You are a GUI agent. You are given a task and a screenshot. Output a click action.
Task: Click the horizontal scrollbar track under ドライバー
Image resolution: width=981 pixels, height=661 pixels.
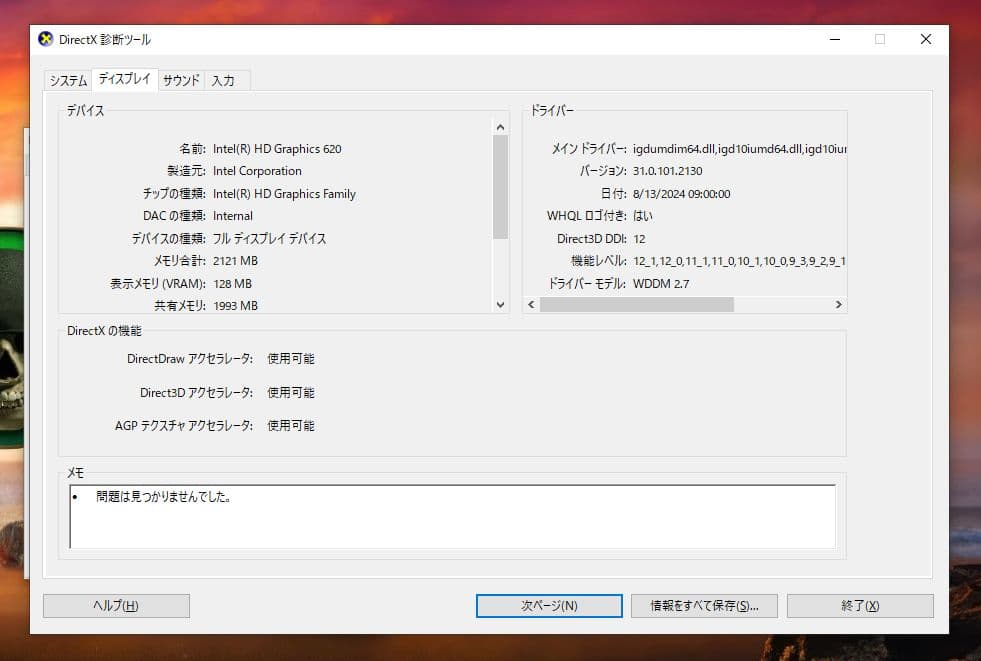(780, 304)
